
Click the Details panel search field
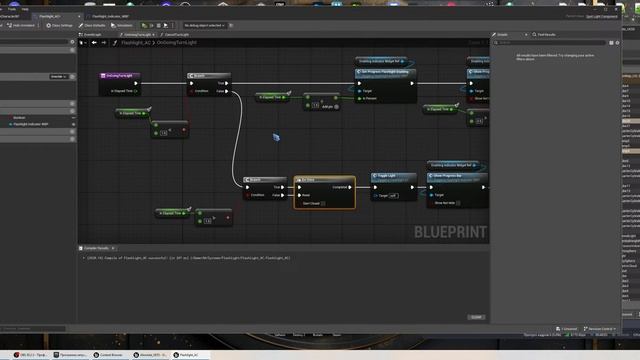pos(550,42)
